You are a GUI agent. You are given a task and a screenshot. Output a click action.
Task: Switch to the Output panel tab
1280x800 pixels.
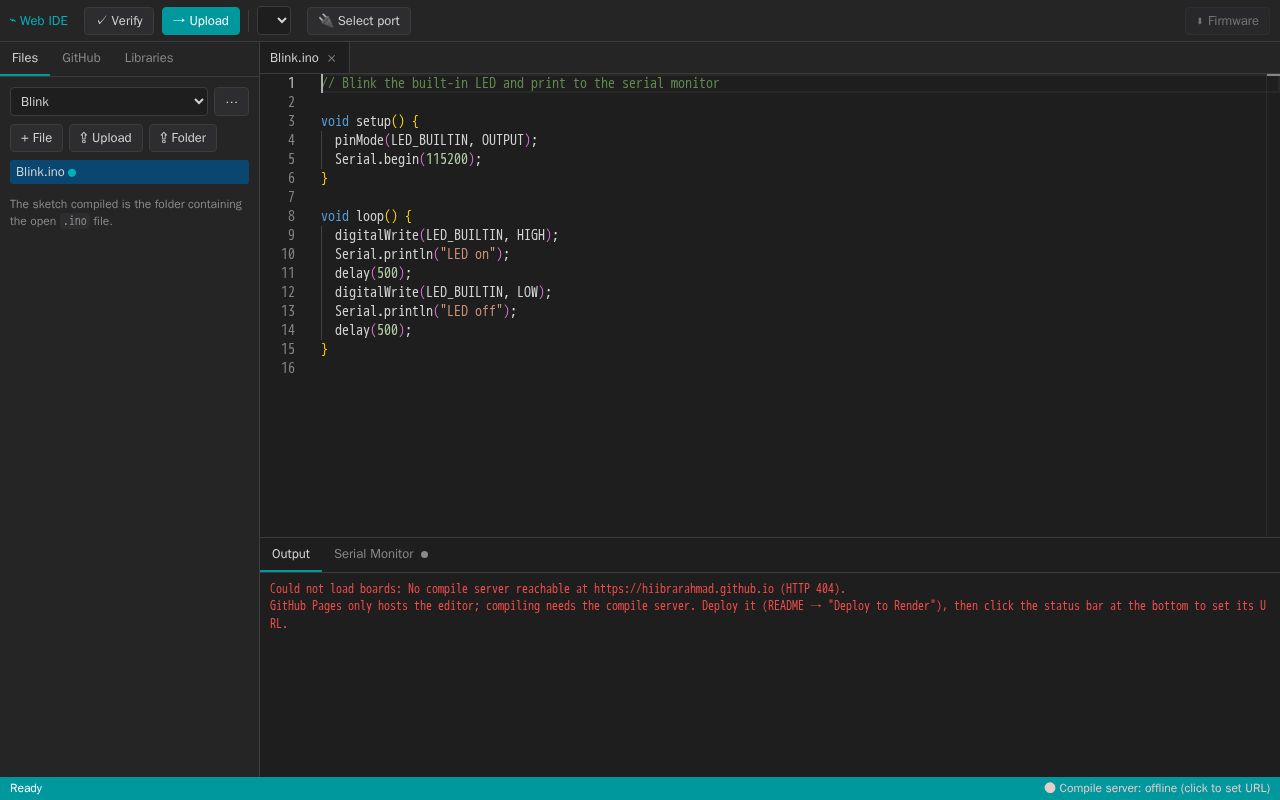point(291,554)
